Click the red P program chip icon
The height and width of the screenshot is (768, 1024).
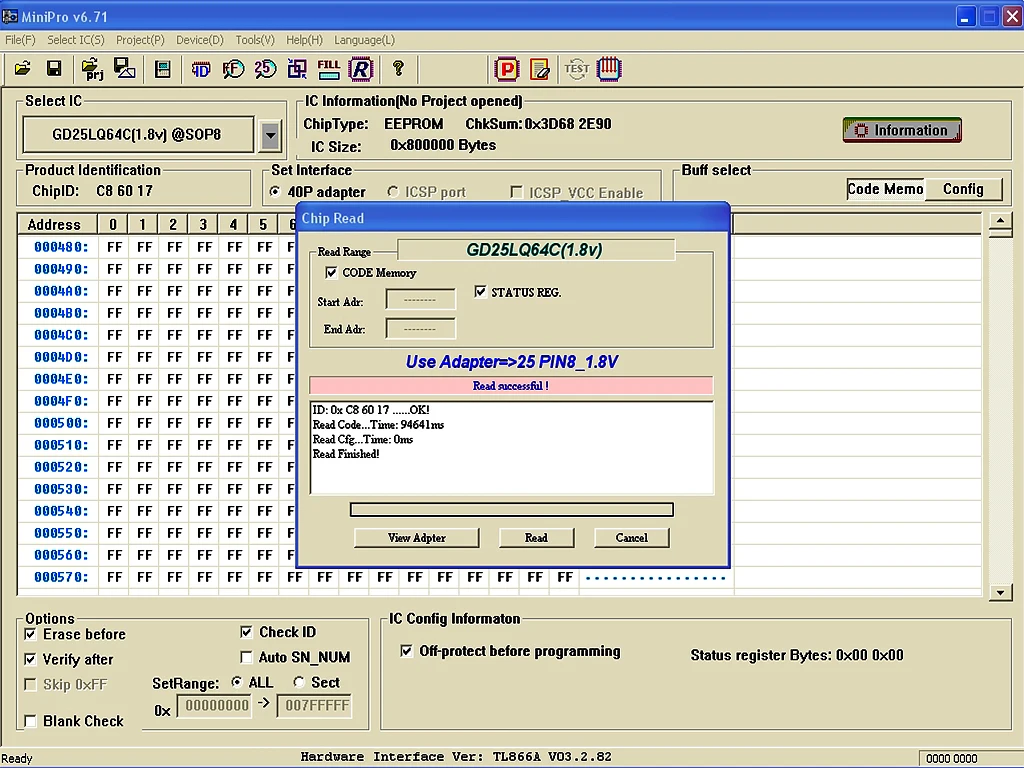click(507, 69)
